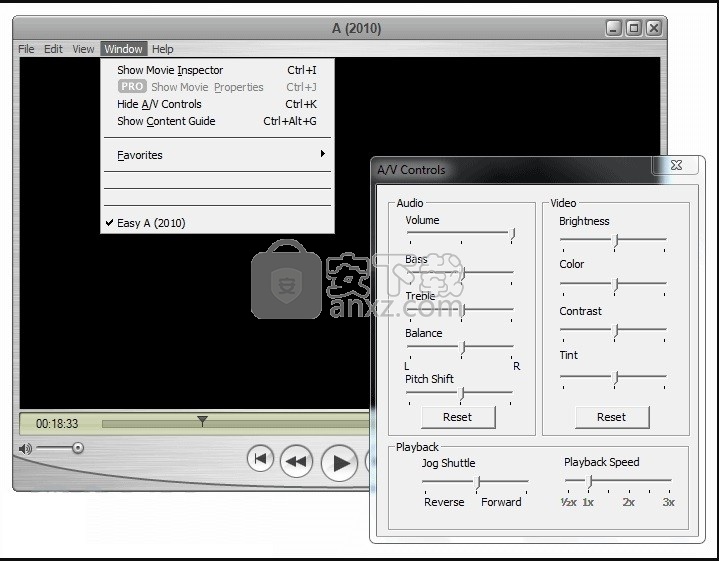Image resolution: width=719 pixels, height=561 pixels.
Task: Click the Tint slider handle
Action: (616, 378)
